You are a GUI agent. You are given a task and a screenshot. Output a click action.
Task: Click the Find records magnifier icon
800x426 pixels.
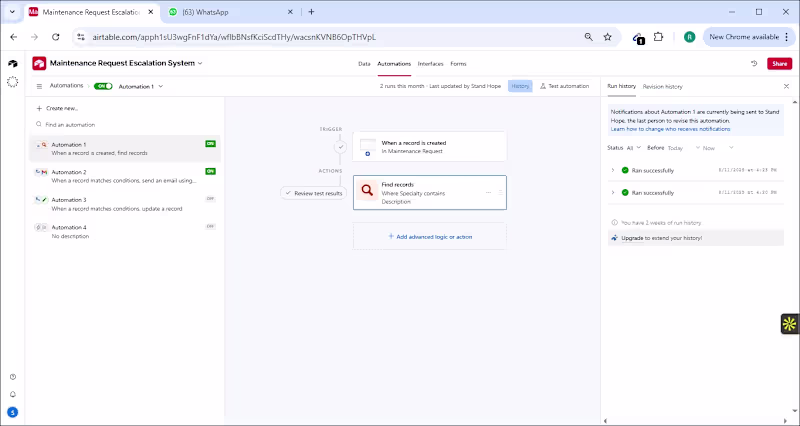367,191
